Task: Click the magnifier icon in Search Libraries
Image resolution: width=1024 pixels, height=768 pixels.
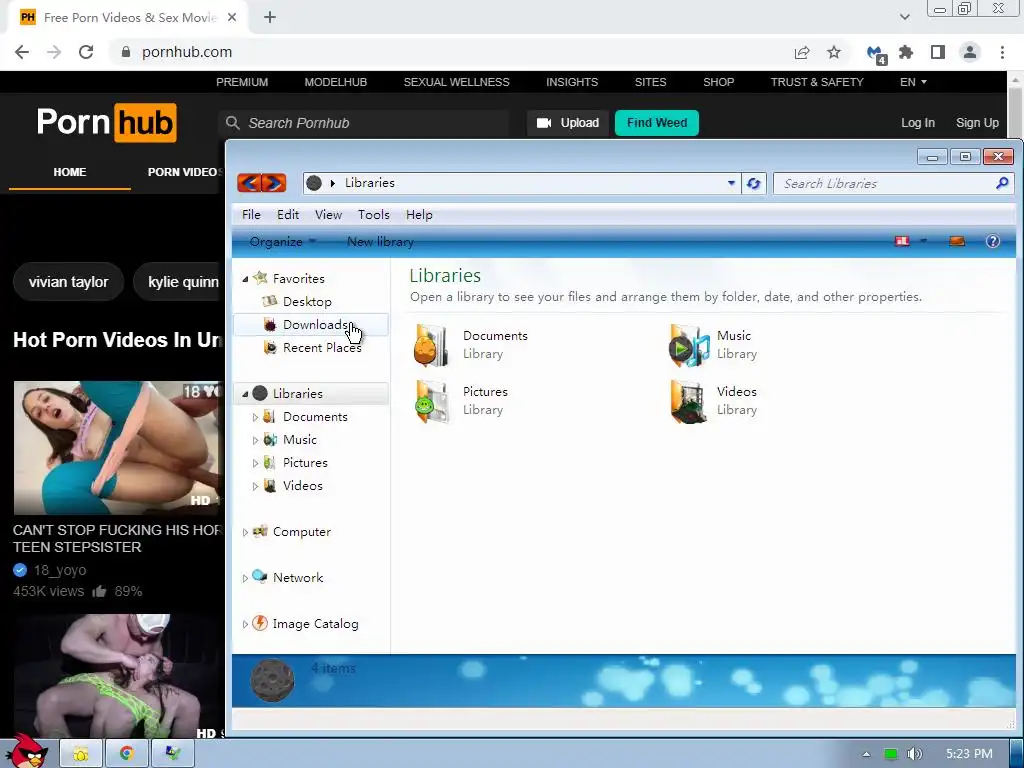Action: 1002,184
